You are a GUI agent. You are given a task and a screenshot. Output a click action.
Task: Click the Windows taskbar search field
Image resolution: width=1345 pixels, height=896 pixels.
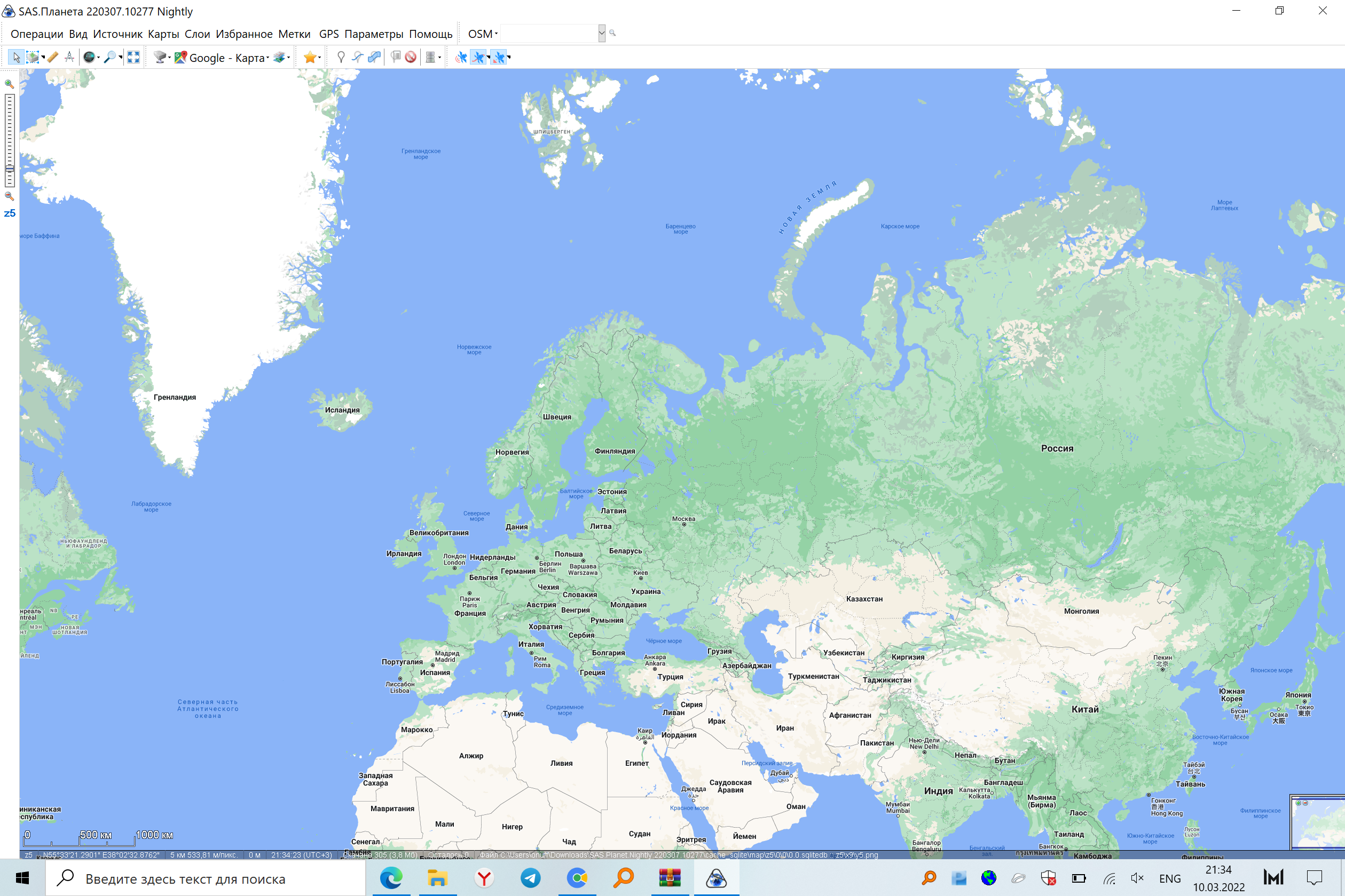pos(206,878)
